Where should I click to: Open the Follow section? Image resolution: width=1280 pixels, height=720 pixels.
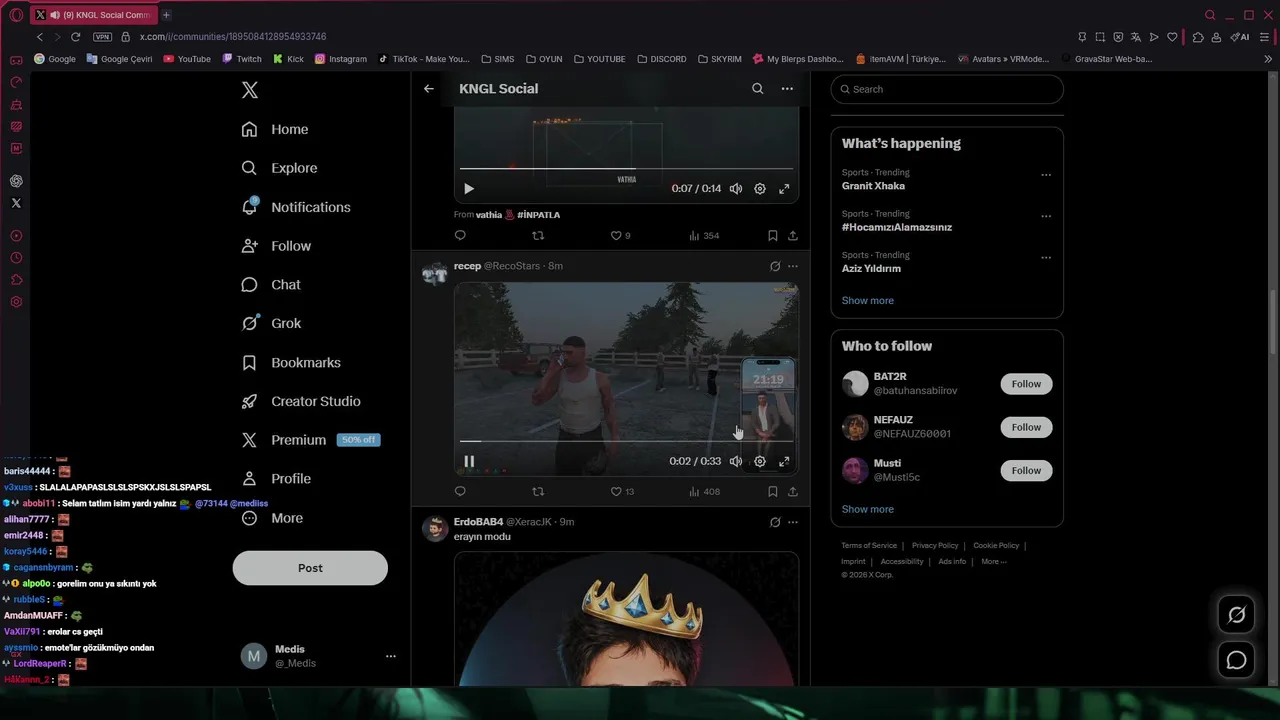tap(276, 246)
